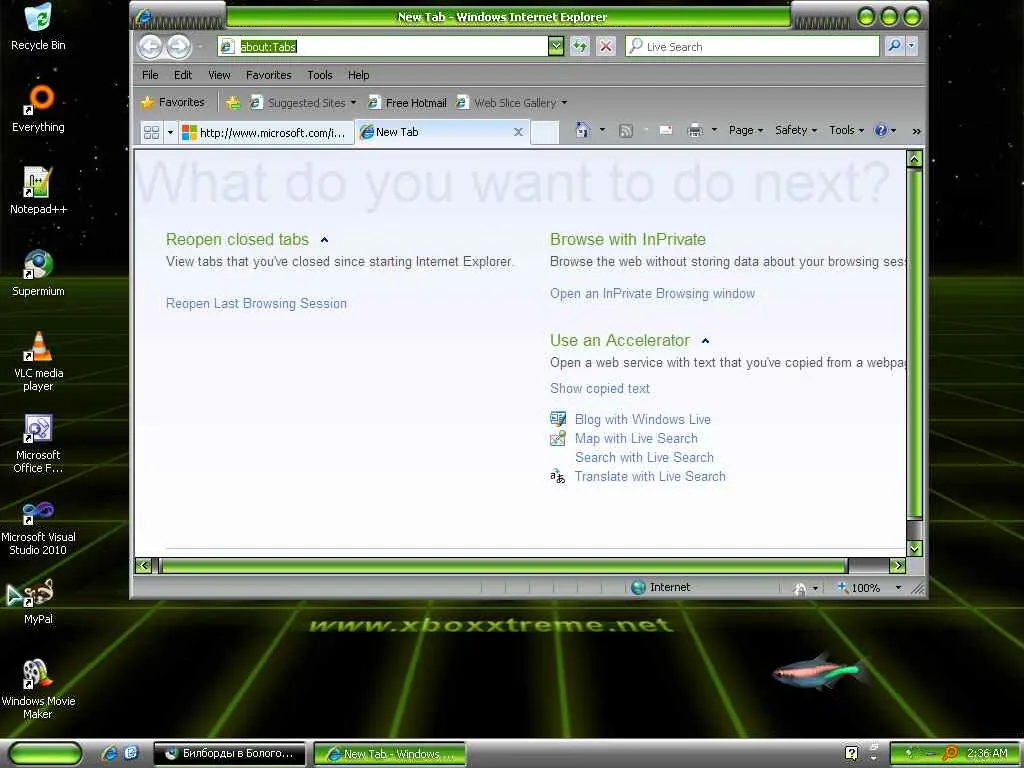This screenshot has height=768, width=1024.
Task: Open Free Hotmail favorites link
Action: pos(408,103)
